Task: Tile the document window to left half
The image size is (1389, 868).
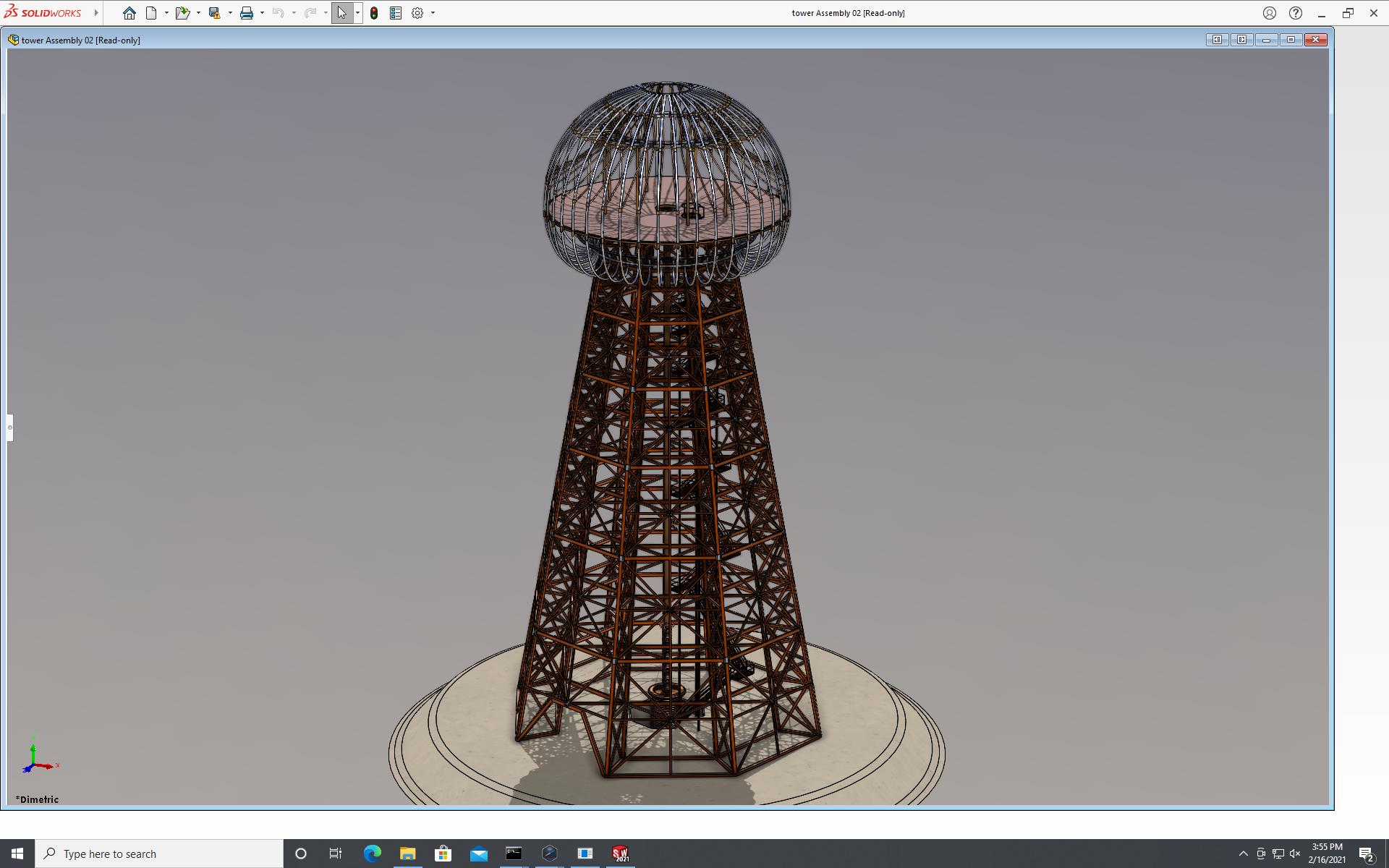Action: pos(1217,40)
